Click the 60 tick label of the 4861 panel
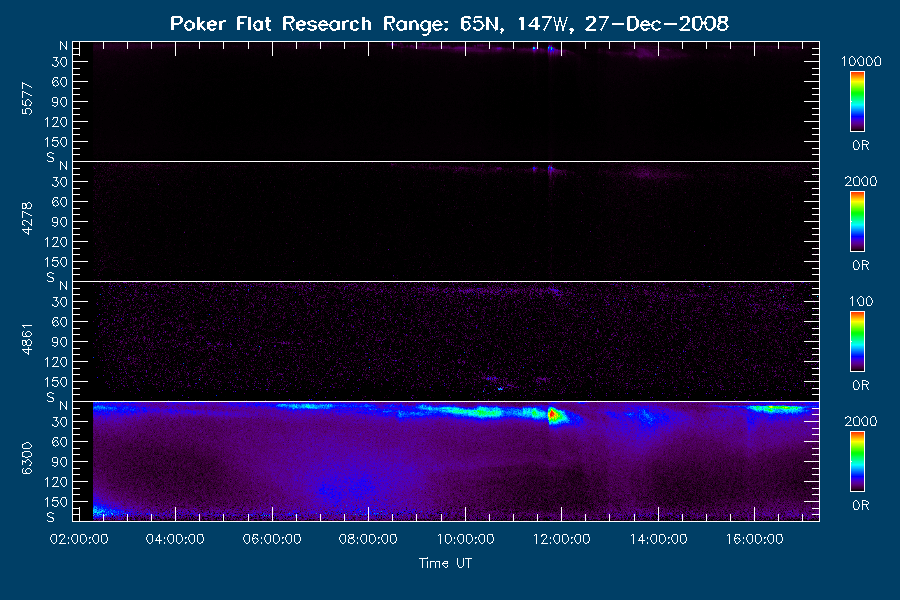This screenshot has height=600, width=900. [59, 322]
